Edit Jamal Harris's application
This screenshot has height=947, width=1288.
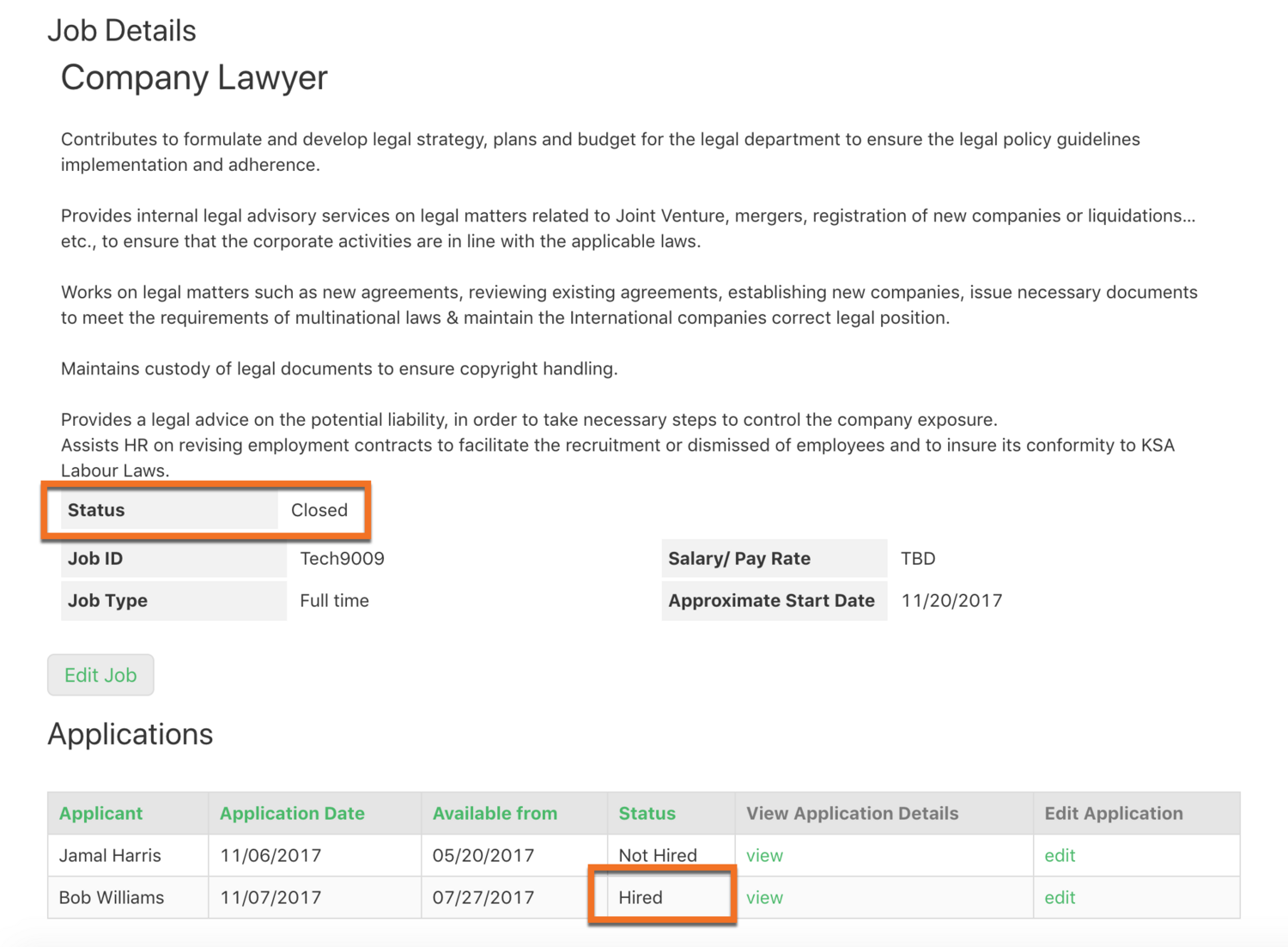[x=1060, y=855]
